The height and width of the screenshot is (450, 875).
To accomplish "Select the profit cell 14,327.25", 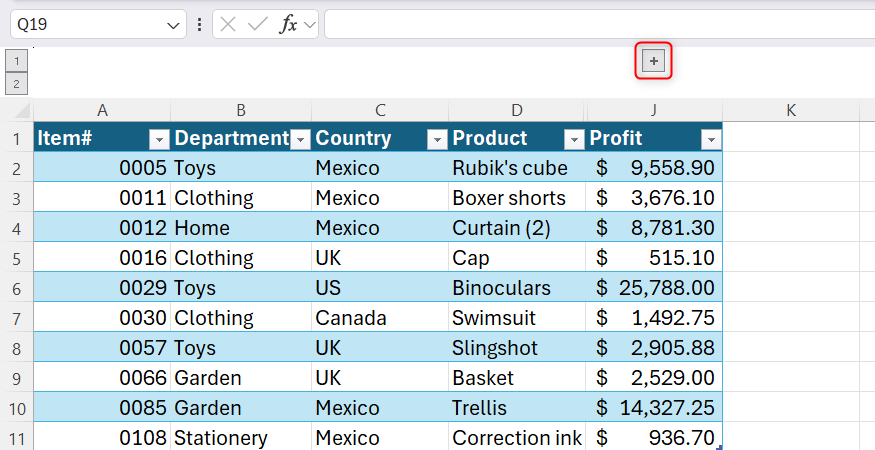I will click(x=654, y=408).
